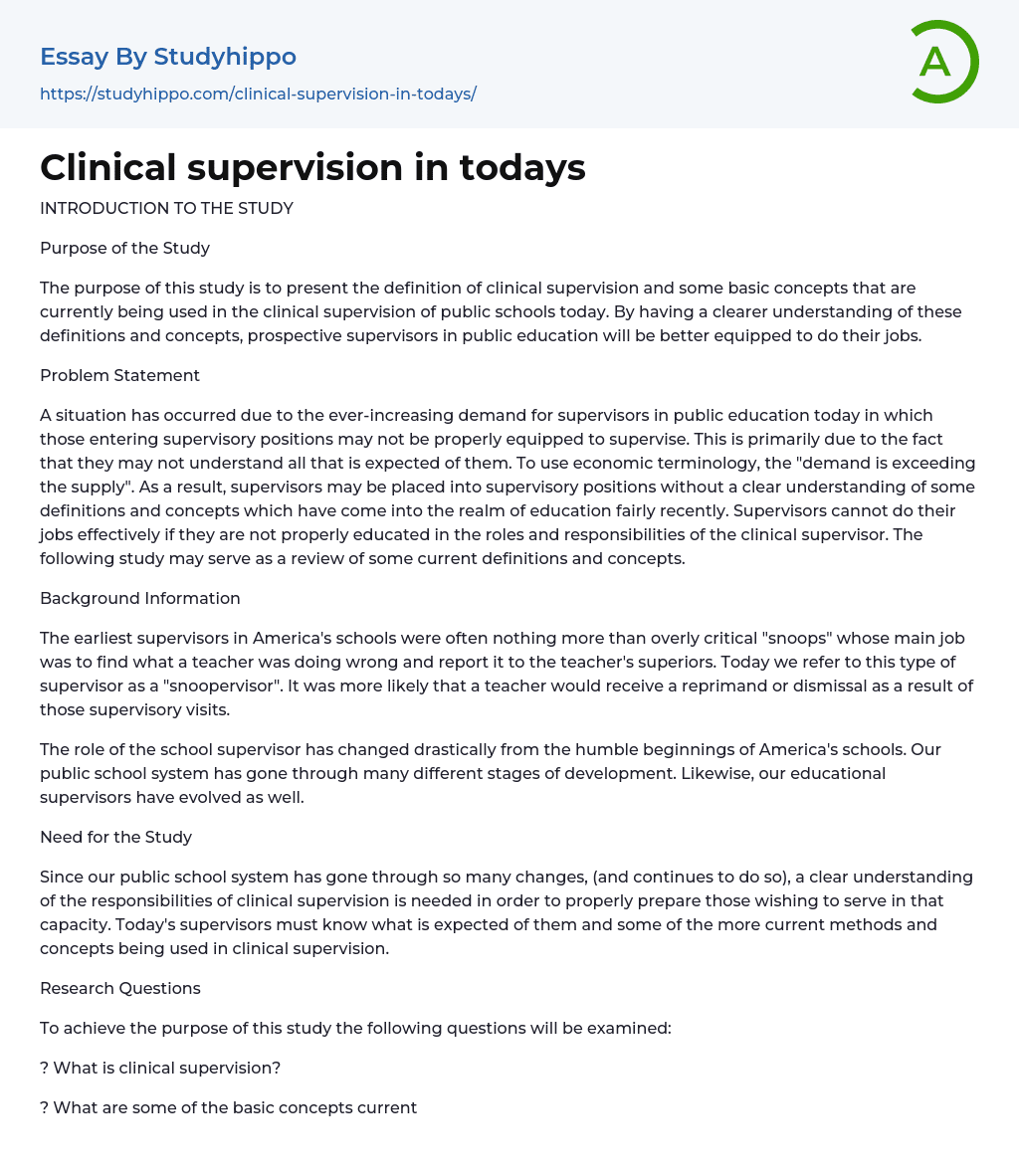Click the "Essay By Studyhippo" header text

click(x=168, y=57)
